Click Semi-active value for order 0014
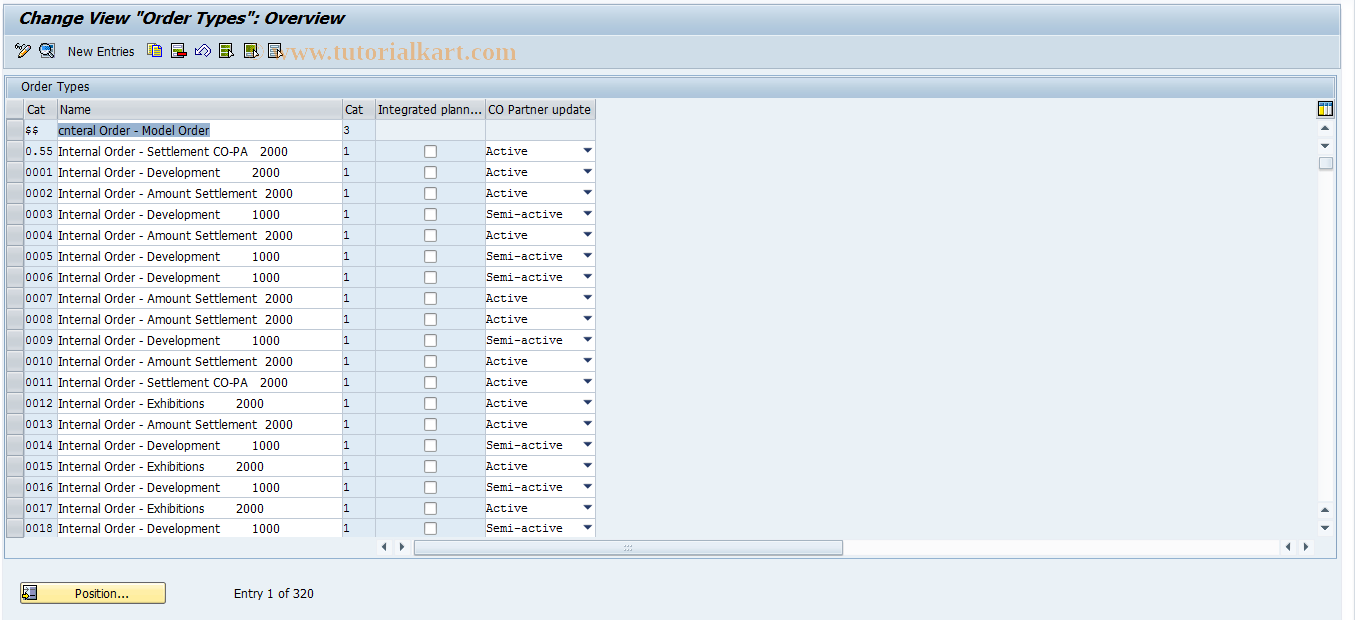The height and width of the screenshot is (620, 1355). tap(525, 445)
